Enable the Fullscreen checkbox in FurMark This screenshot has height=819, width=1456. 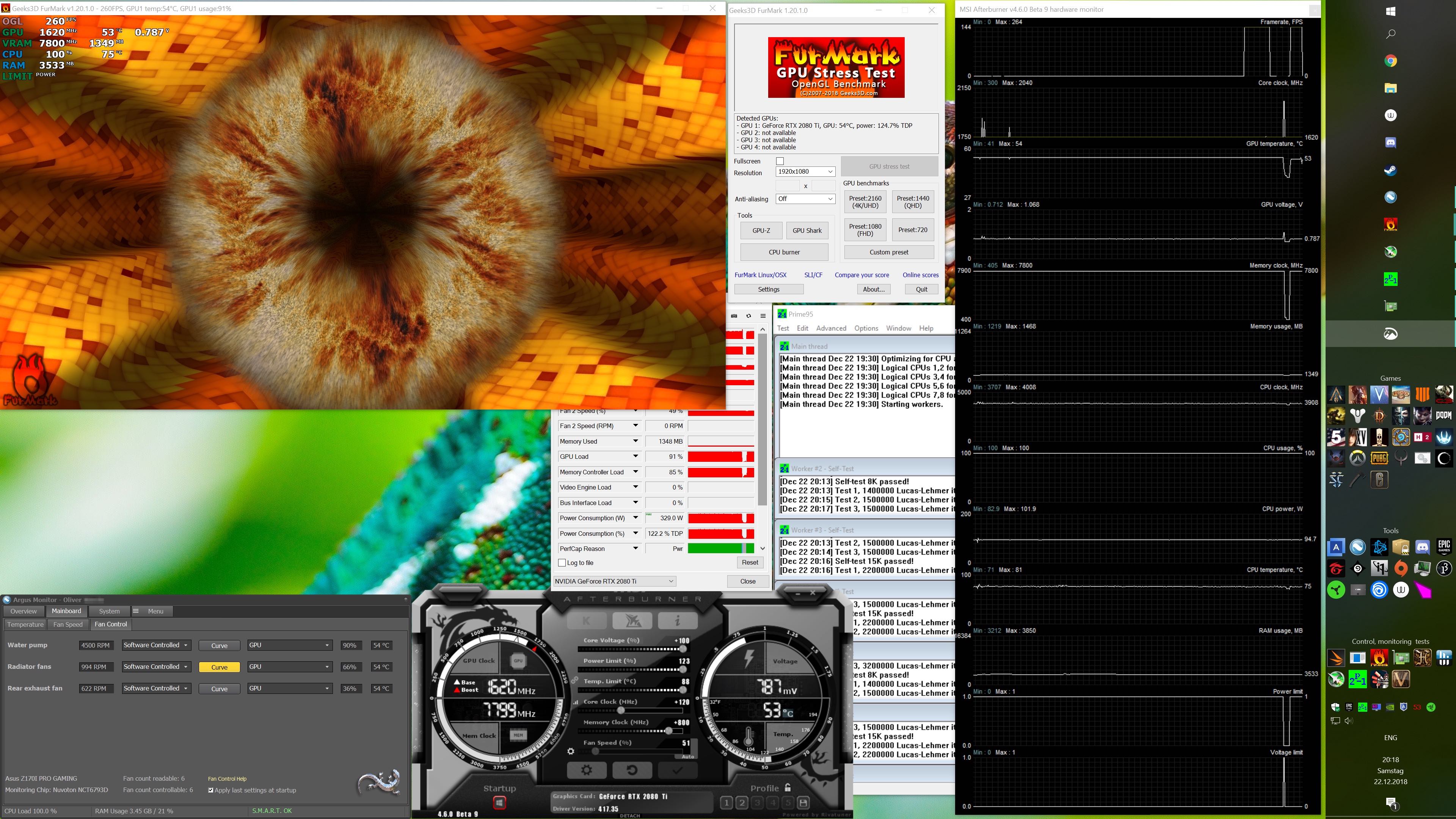[x=780, y=161]
